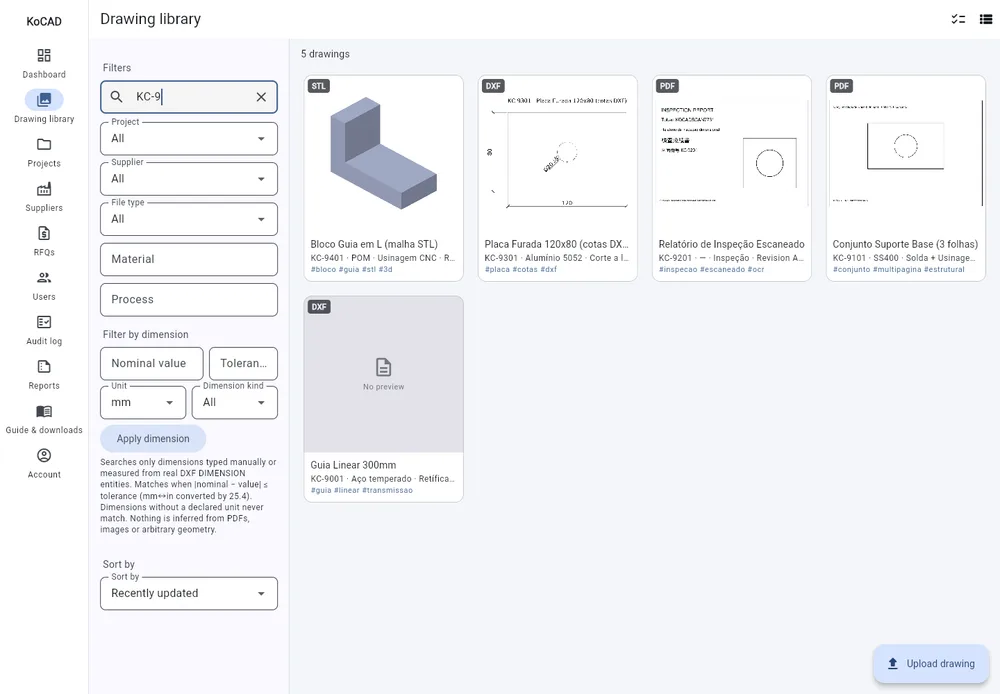Open Guide & downloads book icon
Screen dimensions: 1000x694
(44, 411)
